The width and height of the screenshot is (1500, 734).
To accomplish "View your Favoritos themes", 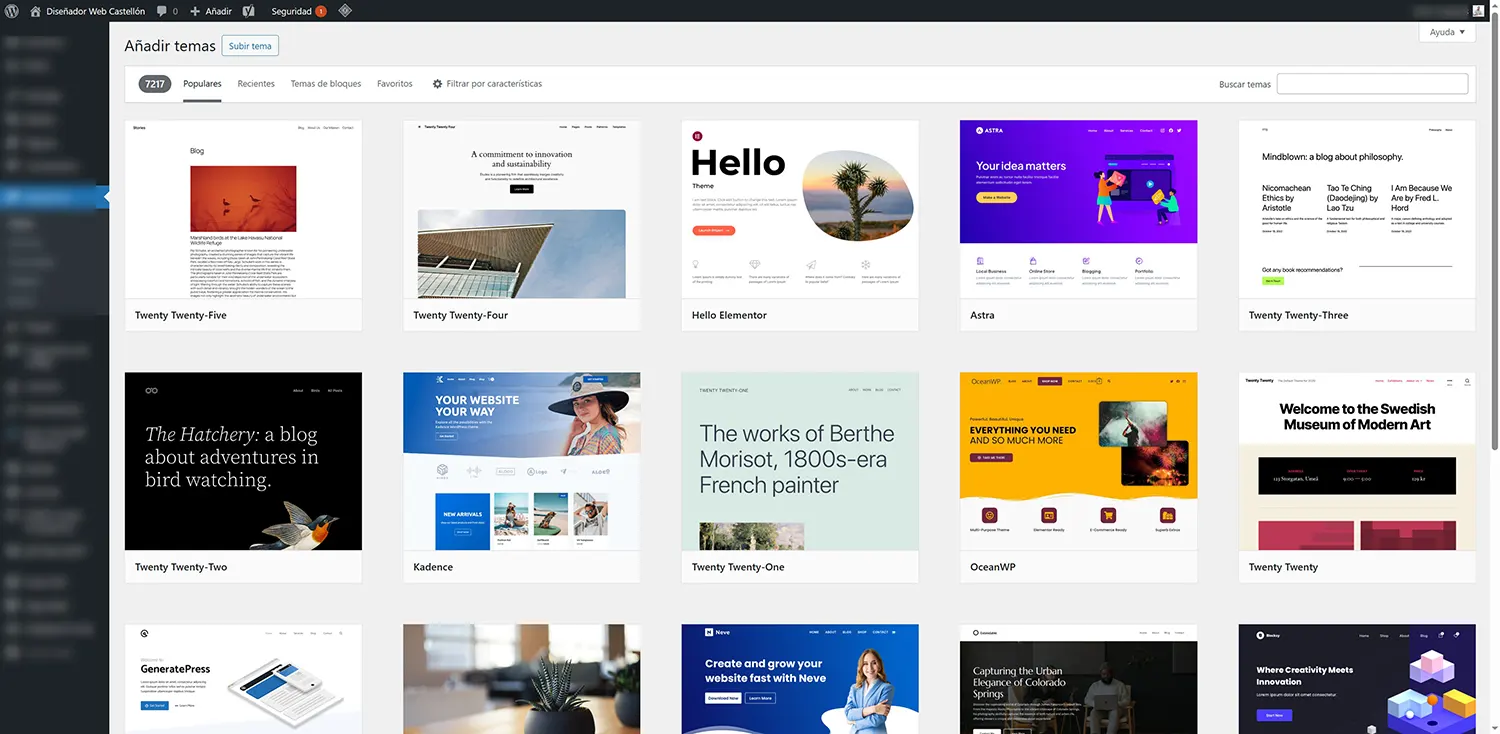I will pos(394,84).
